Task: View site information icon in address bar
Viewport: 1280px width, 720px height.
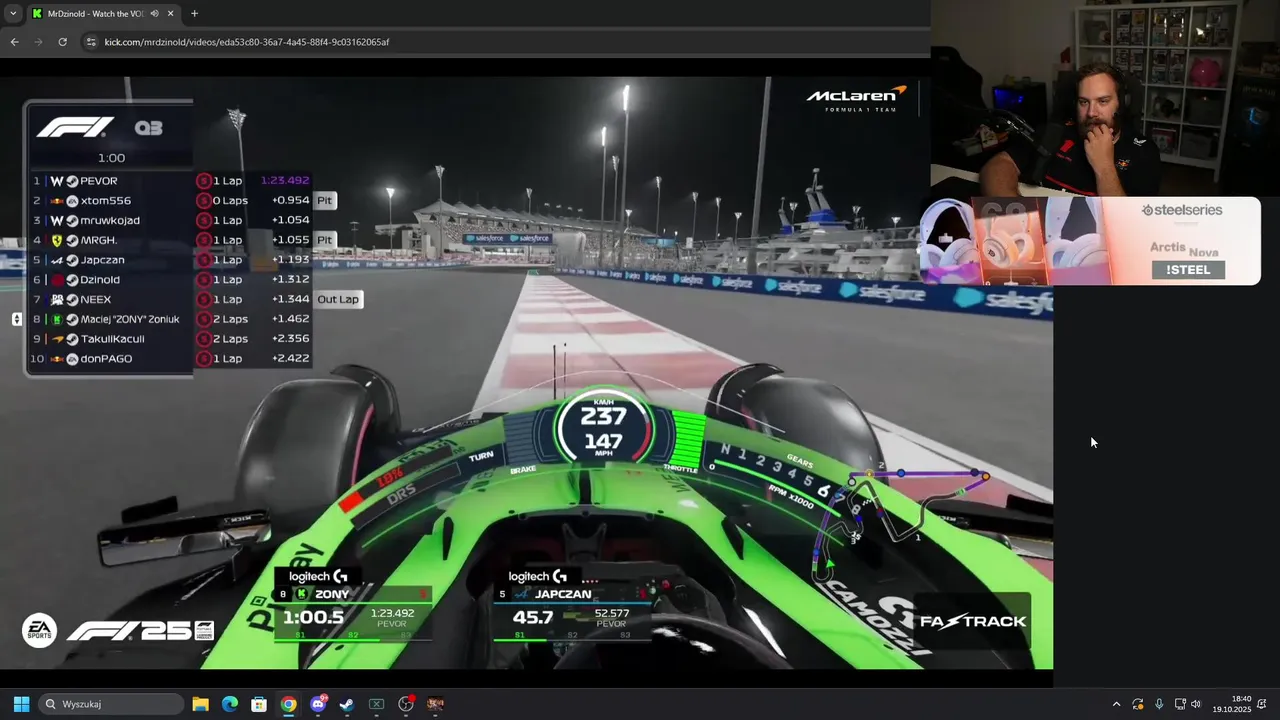Action: tap(91, 42)
